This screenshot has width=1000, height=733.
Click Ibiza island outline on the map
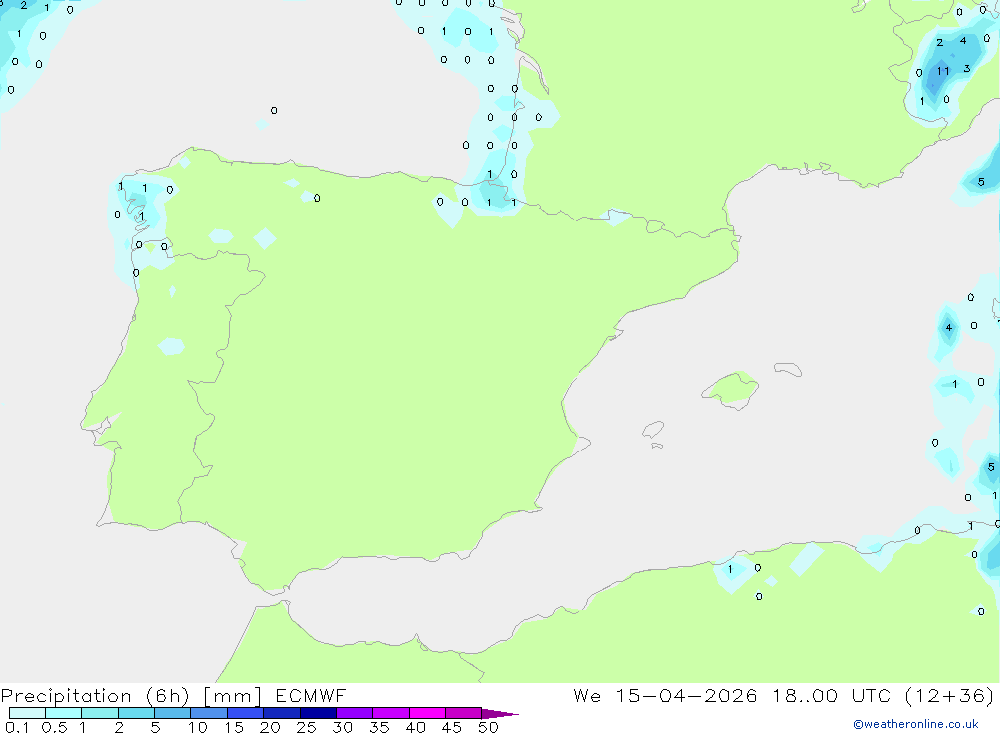point(653,429)
